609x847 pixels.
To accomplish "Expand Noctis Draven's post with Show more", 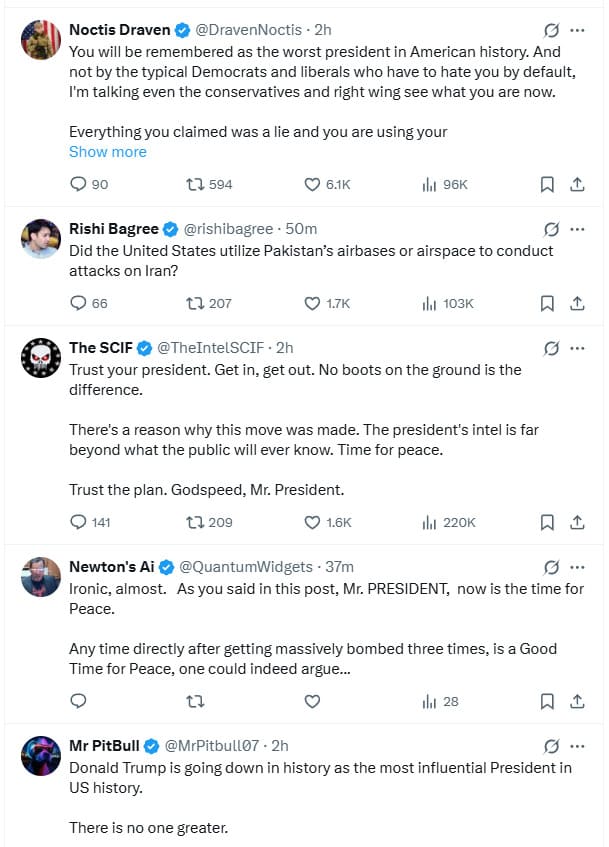I will 108,152.
